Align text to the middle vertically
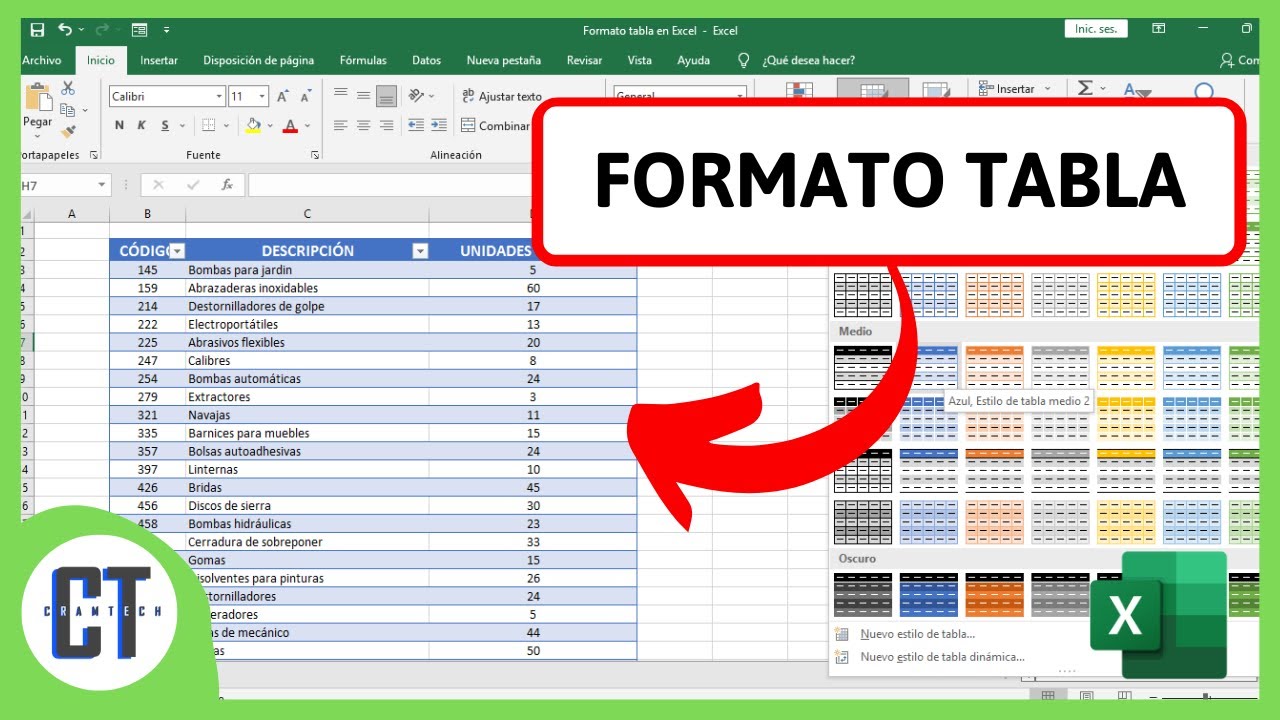 click(x=363, y=96)
